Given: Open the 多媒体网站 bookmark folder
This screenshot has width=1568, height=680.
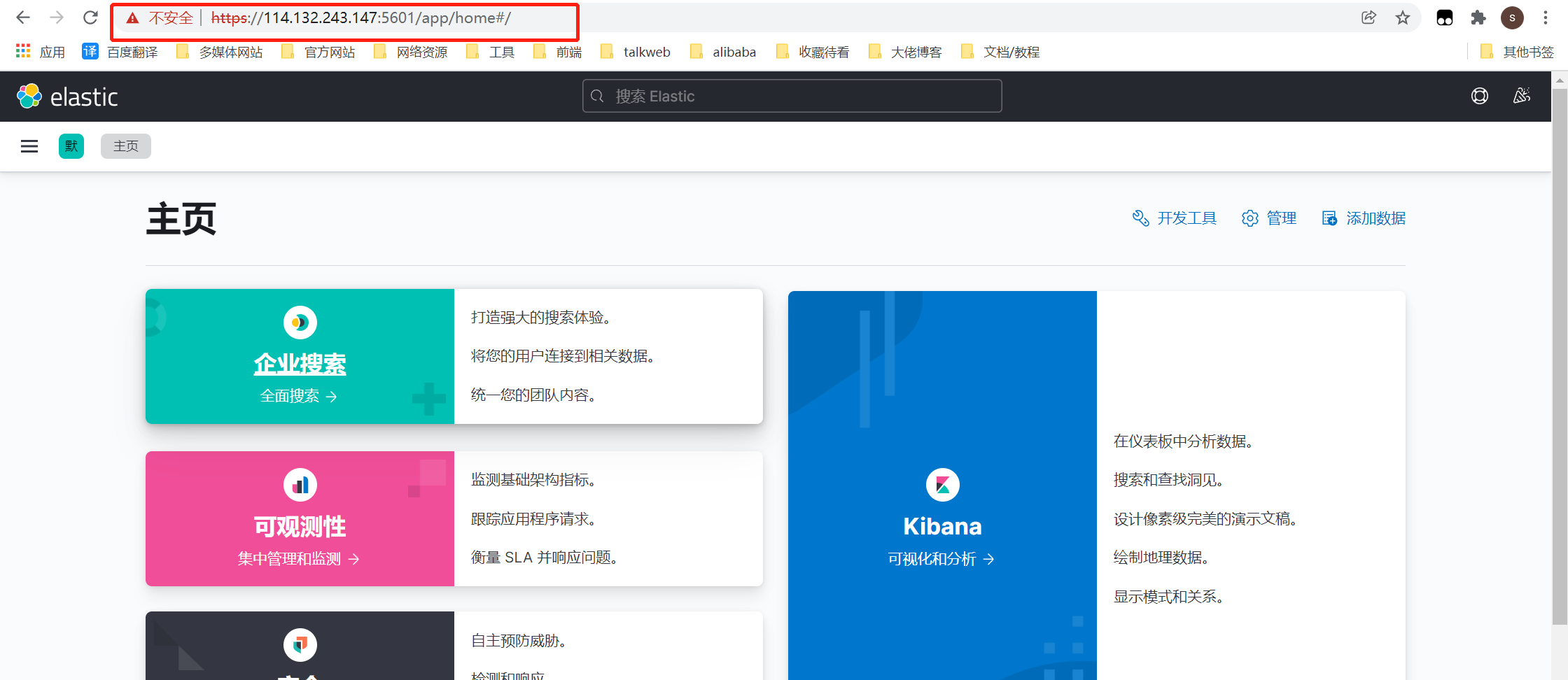Looking at the screenshot, I should tap(219, 52).
